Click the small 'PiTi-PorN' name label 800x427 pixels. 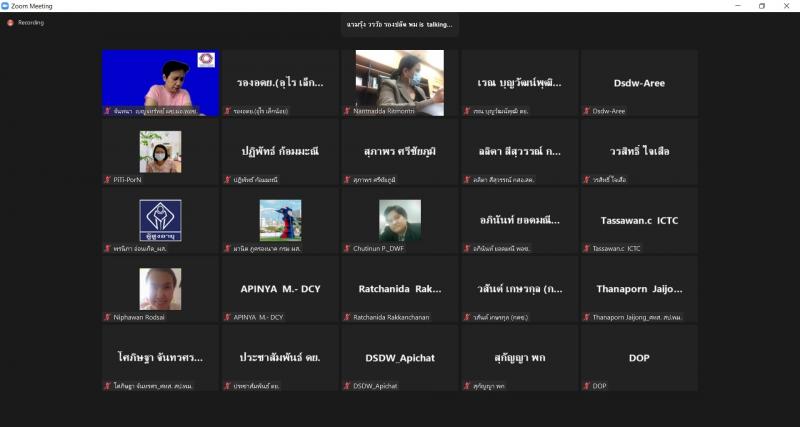click(x=128, y=180)
